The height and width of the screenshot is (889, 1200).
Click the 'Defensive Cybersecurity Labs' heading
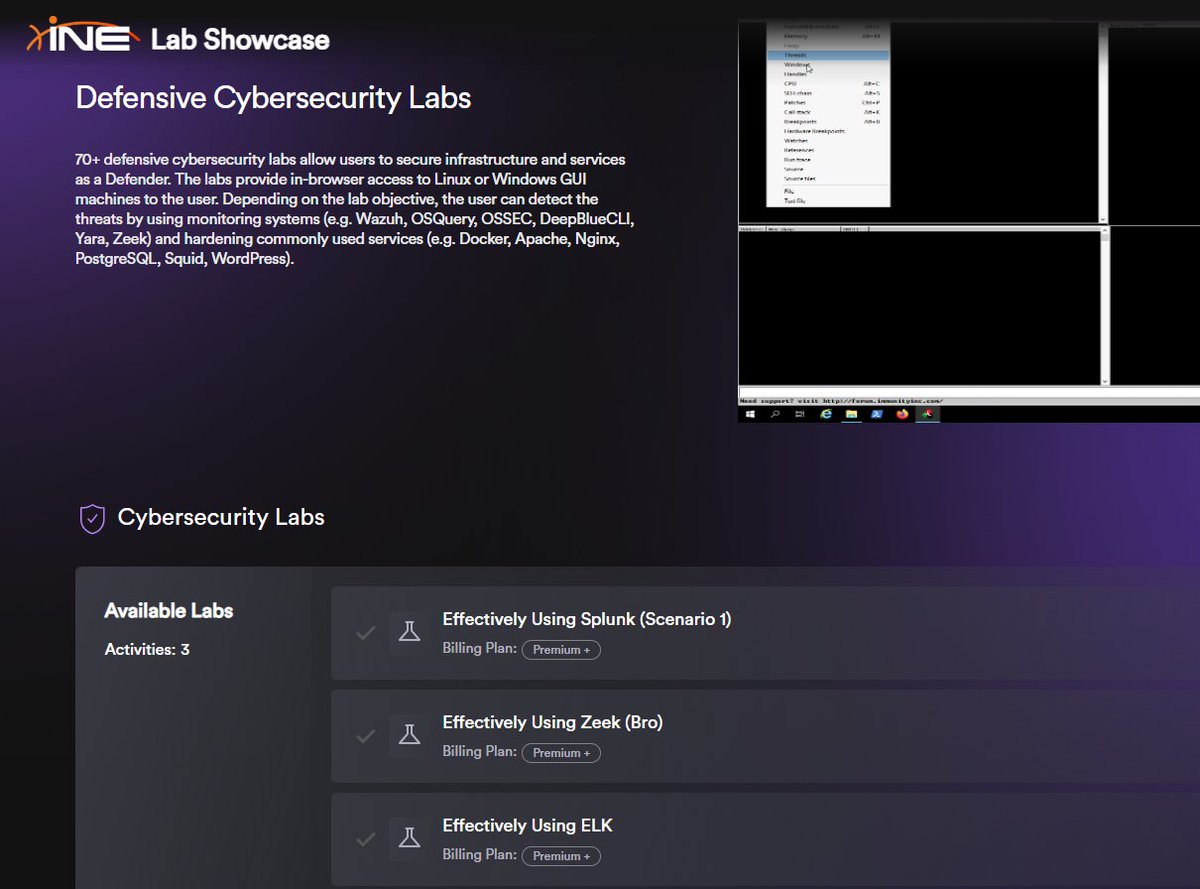pyautogui.click(x=273, y=98)
